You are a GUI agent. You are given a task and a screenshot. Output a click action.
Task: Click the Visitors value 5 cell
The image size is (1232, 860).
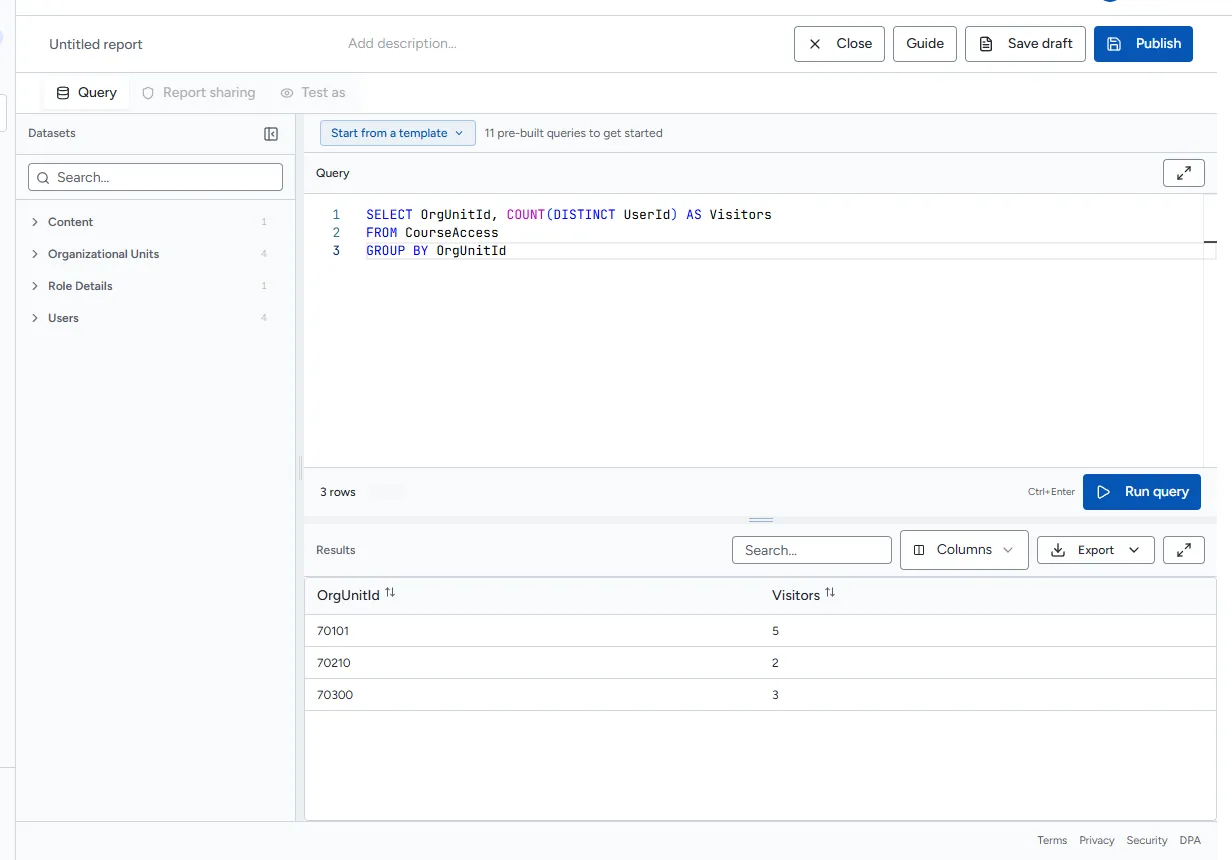[988, 631]
